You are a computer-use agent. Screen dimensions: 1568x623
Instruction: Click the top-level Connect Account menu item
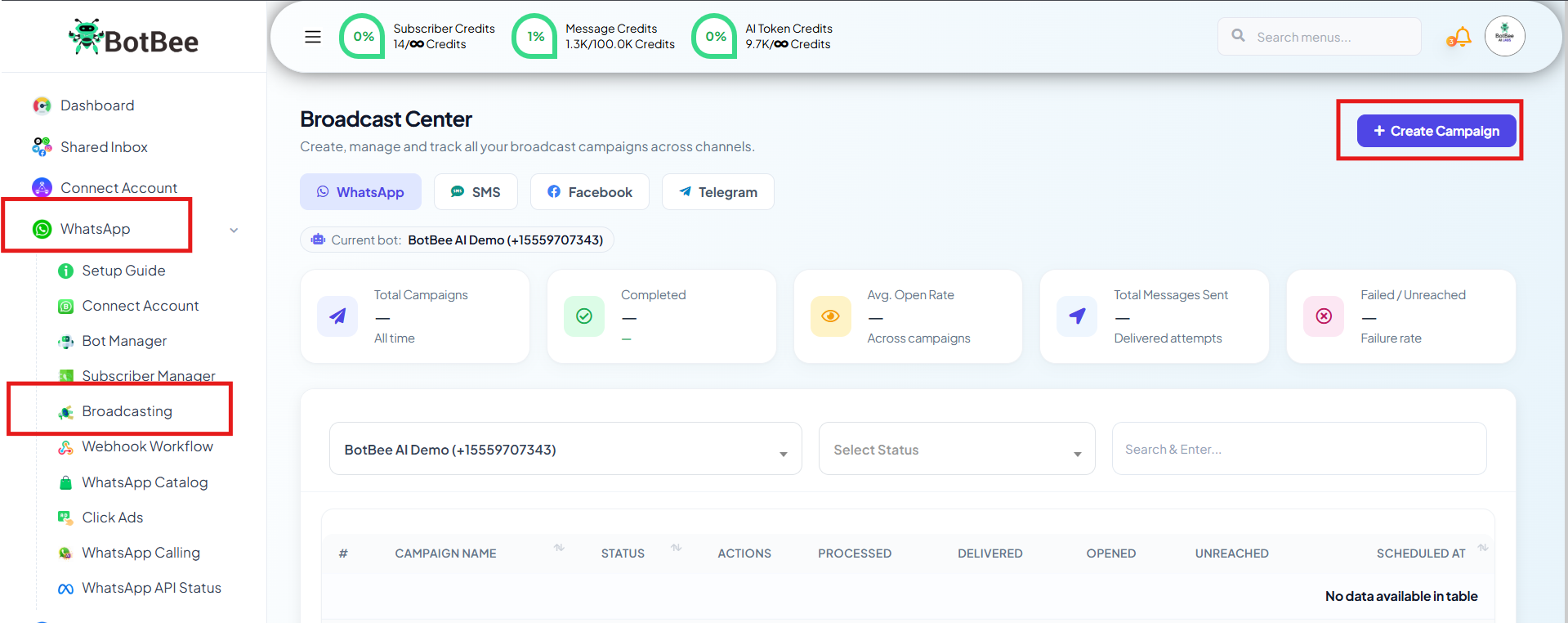(118, 188)
